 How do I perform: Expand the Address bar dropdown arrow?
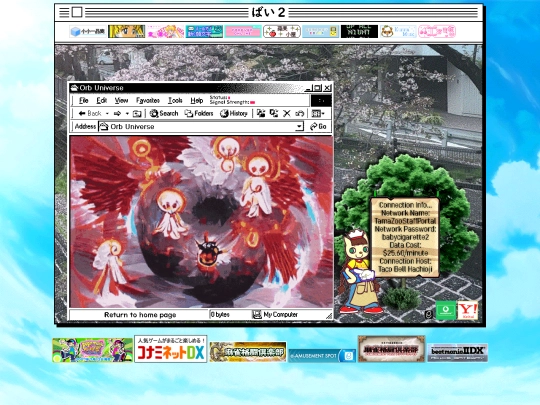pyautogui.click(x=300, y=126)
